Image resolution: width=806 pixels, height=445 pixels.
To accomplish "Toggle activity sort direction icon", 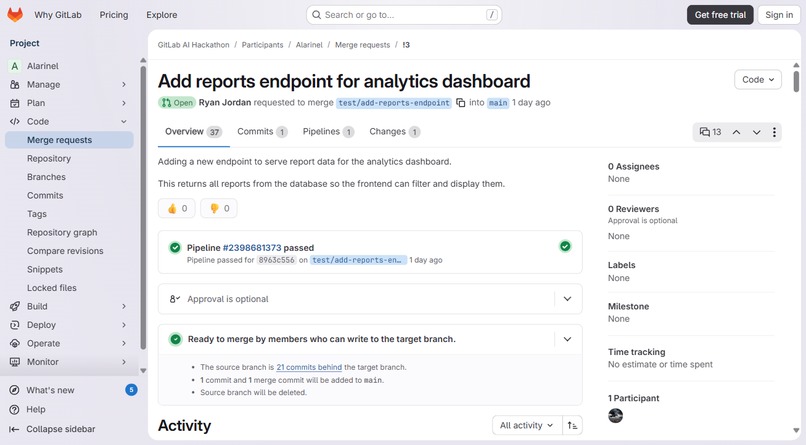I will click(572, 425).
